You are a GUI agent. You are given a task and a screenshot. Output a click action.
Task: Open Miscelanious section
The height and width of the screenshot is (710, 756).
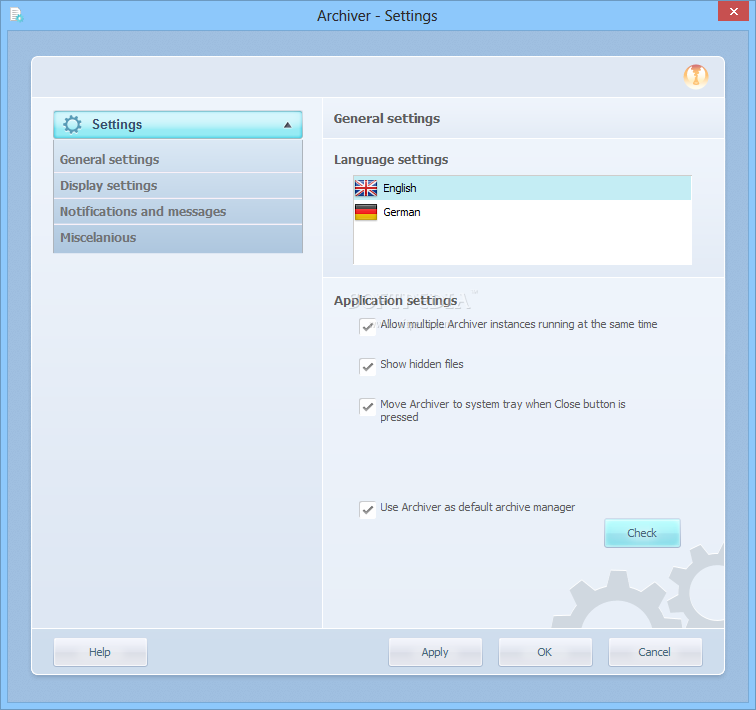(x=178, y=238)
